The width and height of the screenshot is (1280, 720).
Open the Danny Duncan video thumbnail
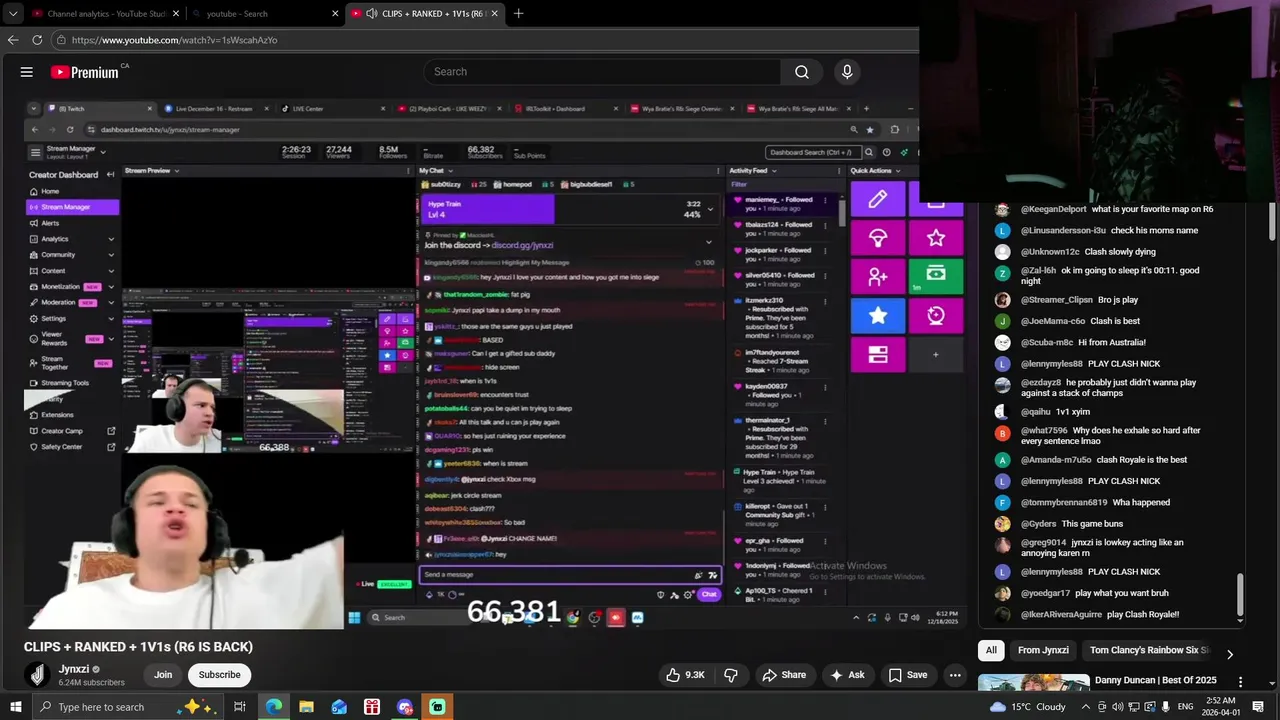[x=1033, y=682]
